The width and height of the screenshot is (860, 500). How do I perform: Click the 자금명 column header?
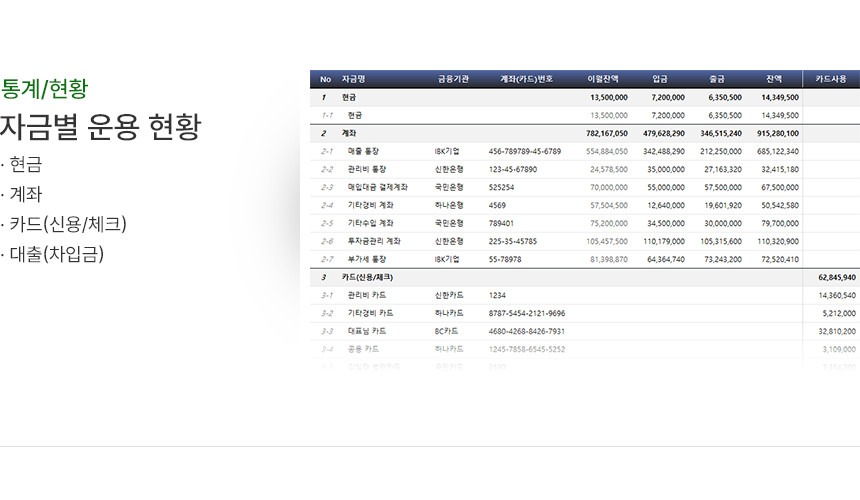click(354, 78)
